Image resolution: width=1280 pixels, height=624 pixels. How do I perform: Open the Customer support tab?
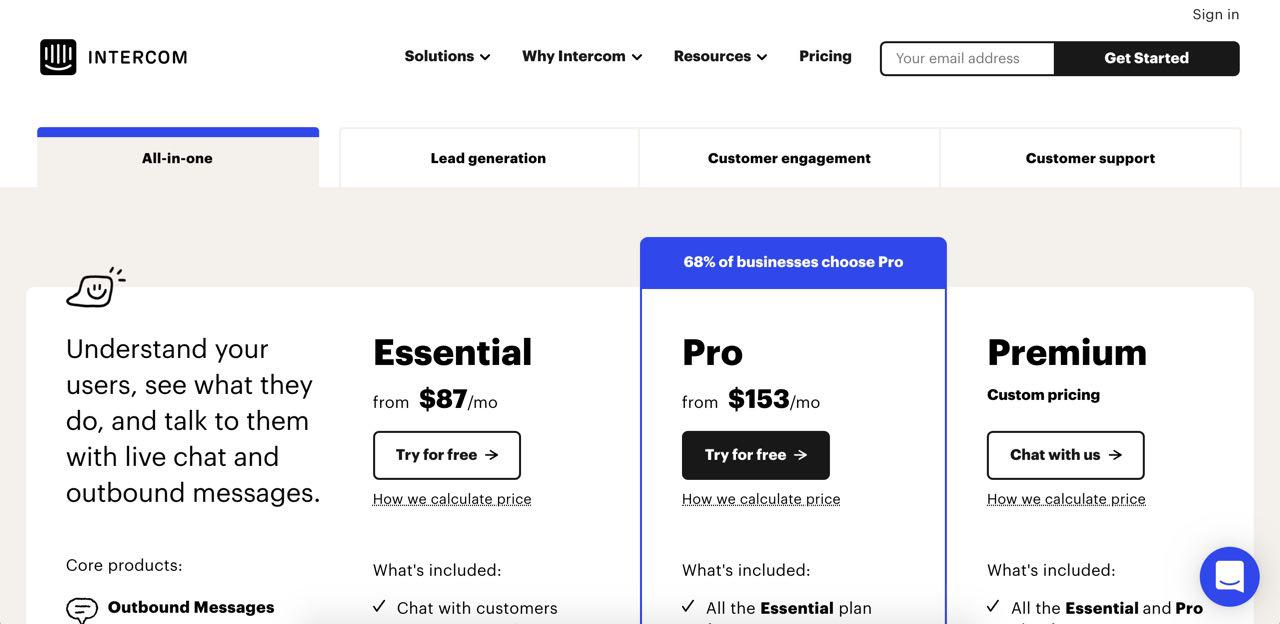point(1090,158)
